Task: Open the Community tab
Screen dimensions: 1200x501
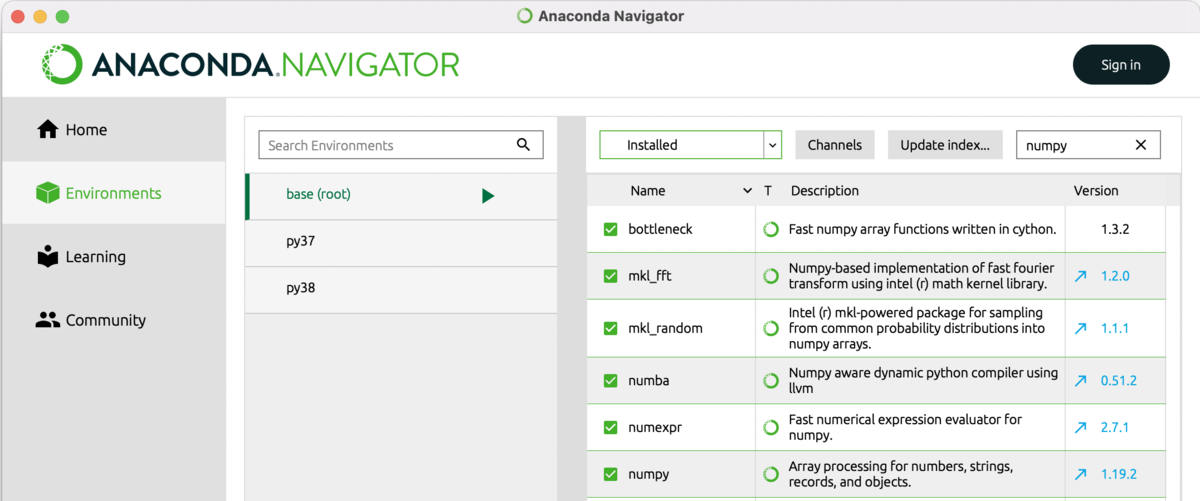Action: tap(114, 320)
